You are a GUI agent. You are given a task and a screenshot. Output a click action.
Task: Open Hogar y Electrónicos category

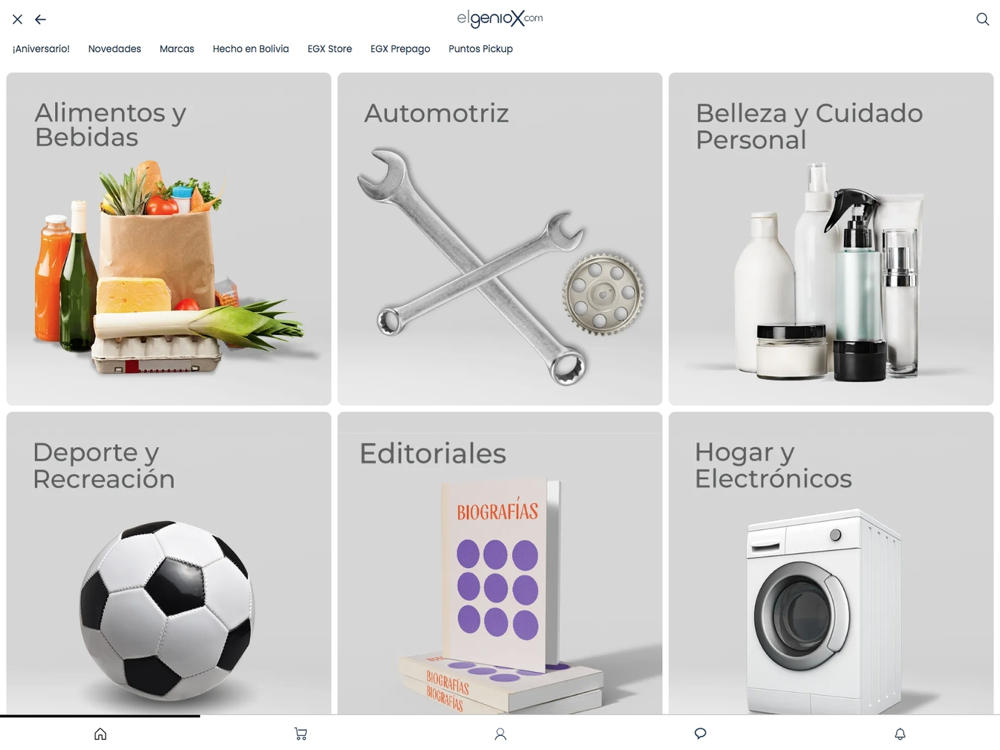(x=831, y=563)
